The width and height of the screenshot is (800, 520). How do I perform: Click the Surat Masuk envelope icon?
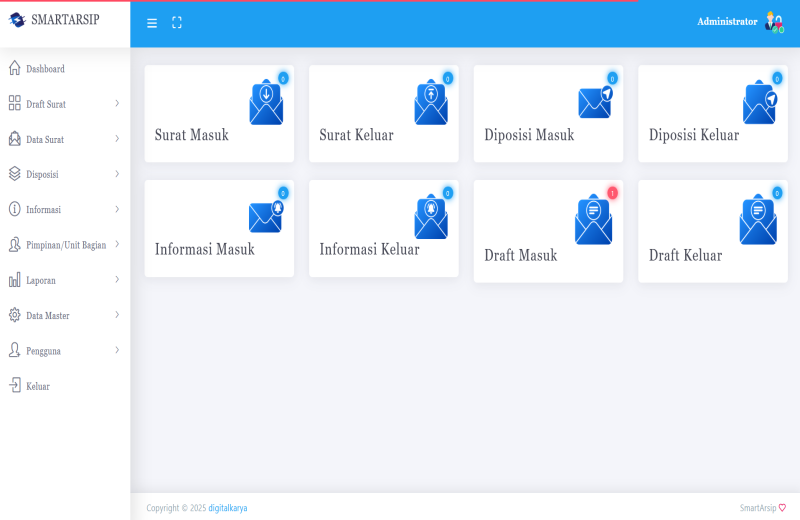(266, 103)
